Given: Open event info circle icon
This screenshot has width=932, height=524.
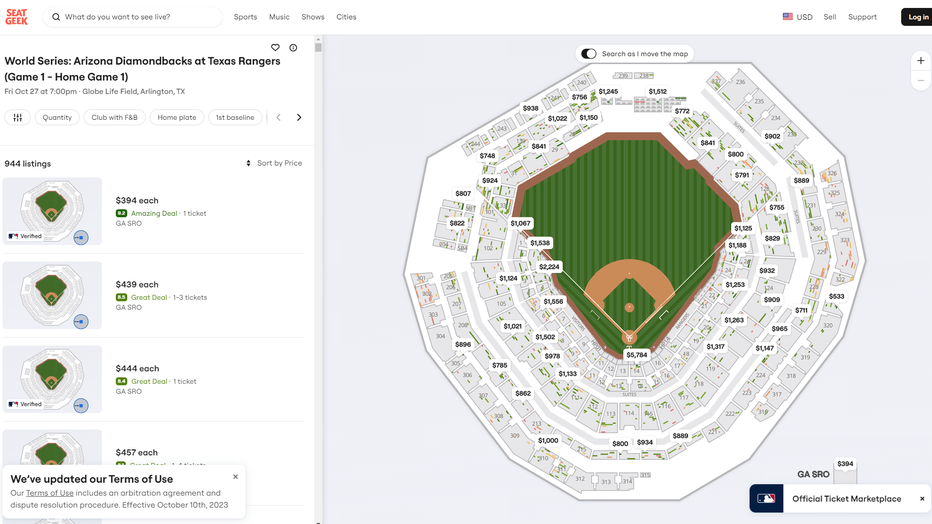Looking at the screenshot, I should [293, 47].
